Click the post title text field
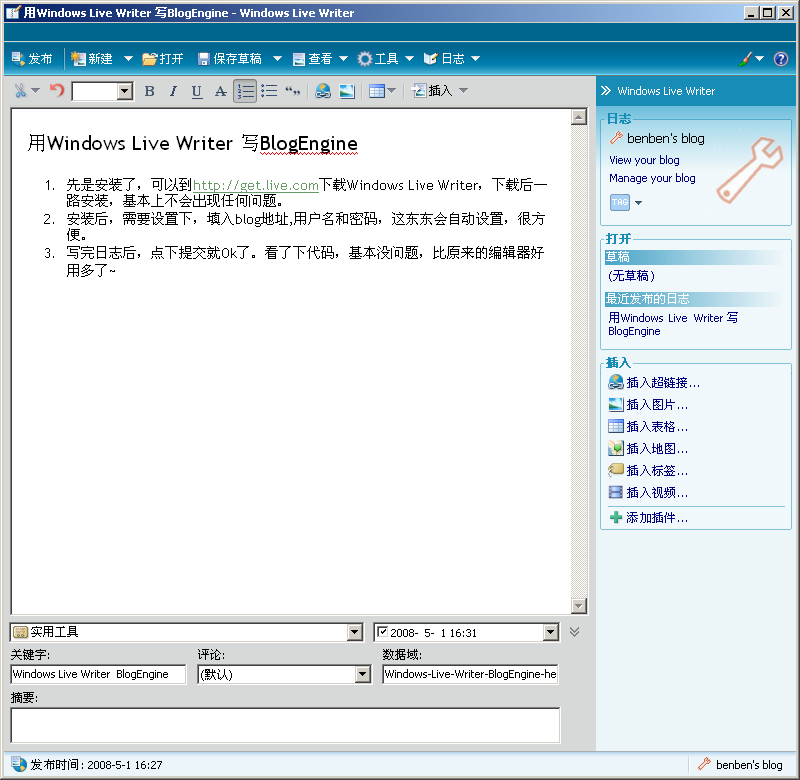The width and height of the screenshot is (800, 780). point(192,143)
